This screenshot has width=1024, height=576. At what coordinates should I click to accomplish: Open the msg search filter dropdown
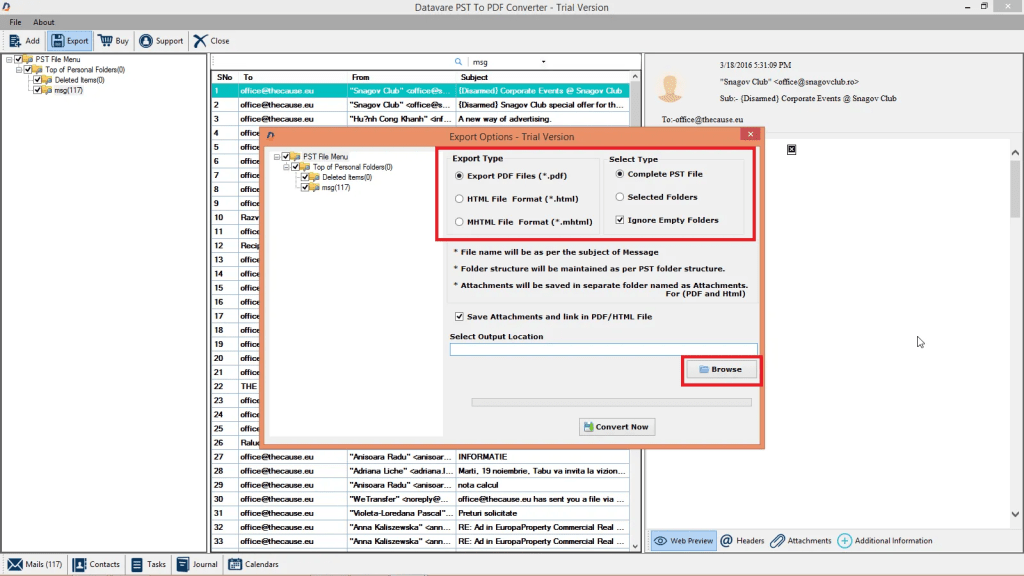point(543,62)
